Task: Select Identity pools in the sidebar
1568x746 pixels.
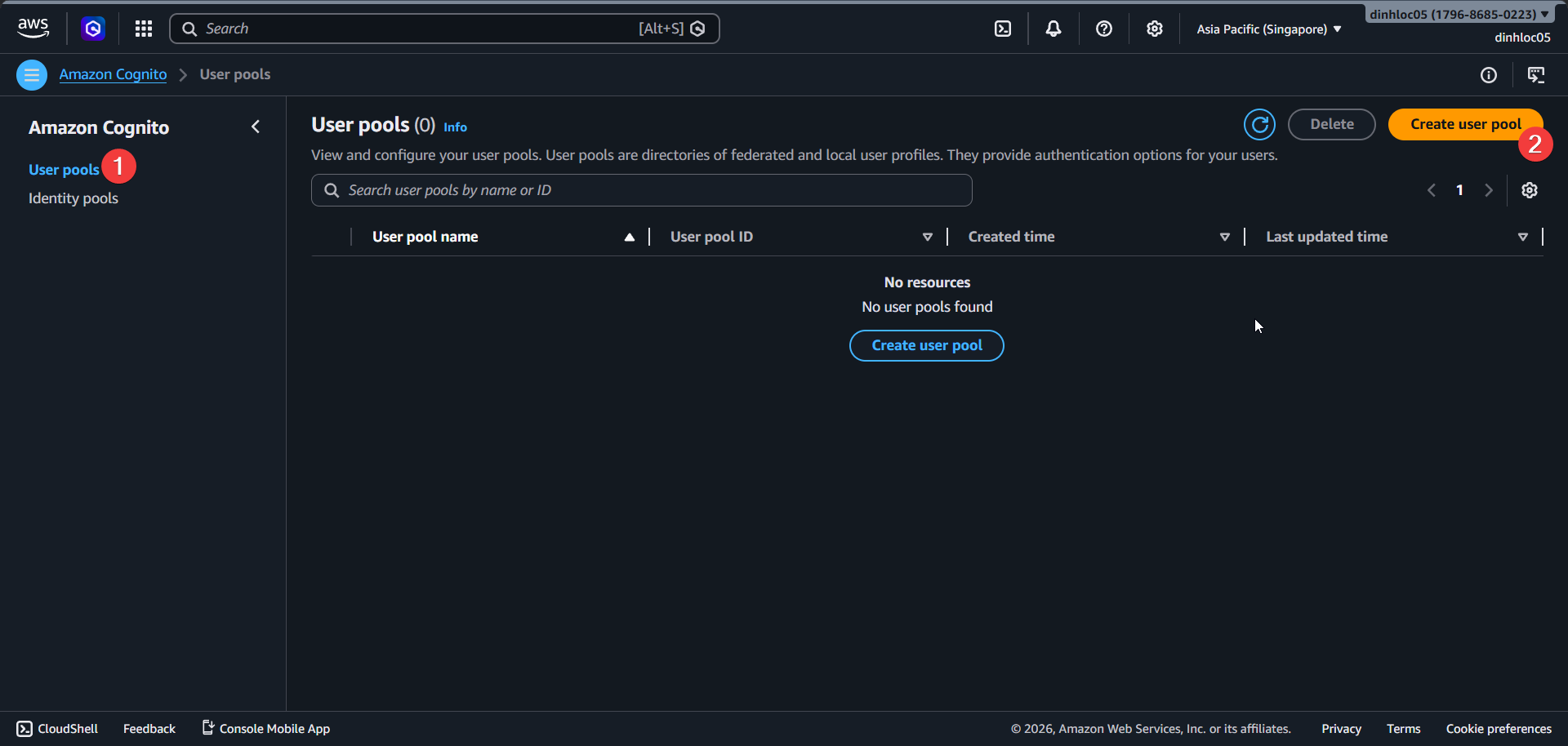Action: [73, 198]
